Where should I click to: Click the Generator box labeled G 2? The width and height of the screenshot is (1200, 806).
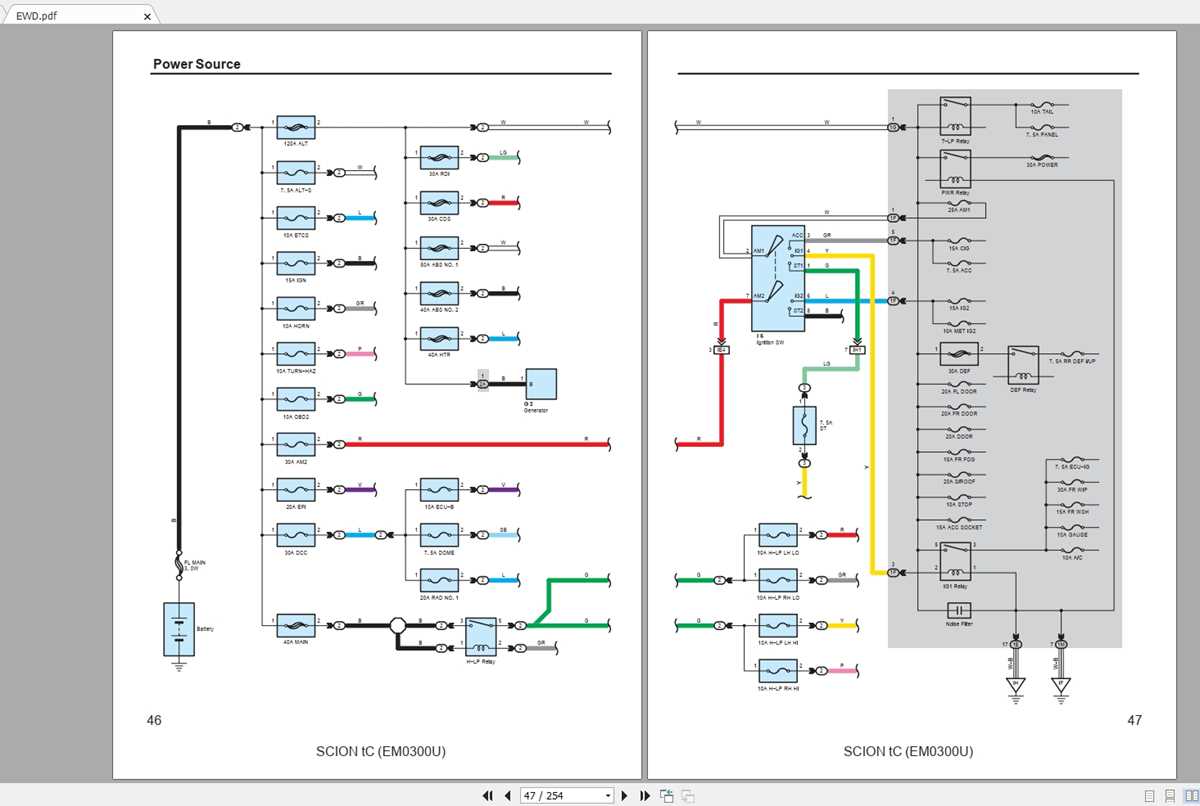click(x=541, y=384)
